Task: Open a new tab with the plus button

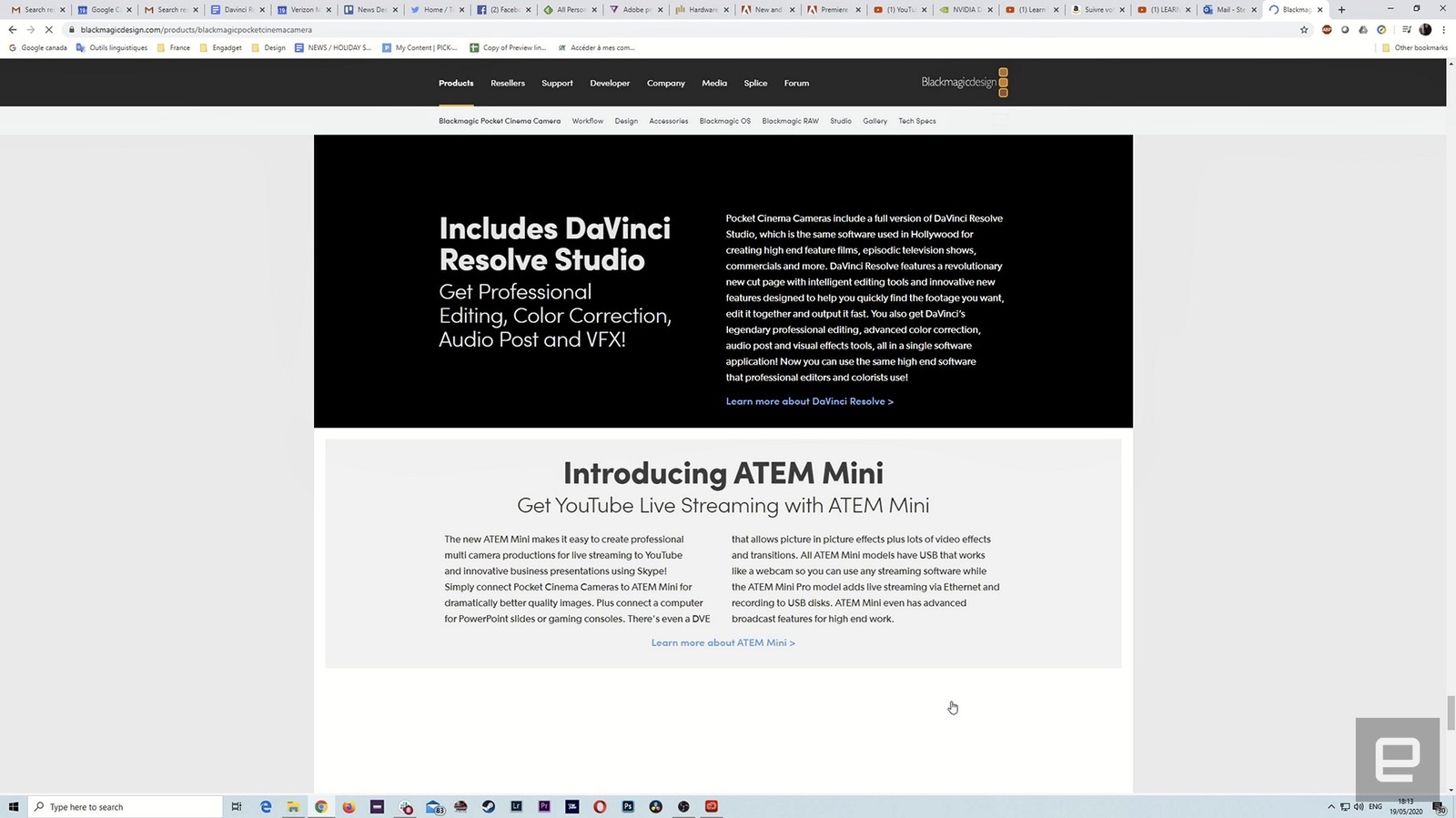Action: 1341,10
